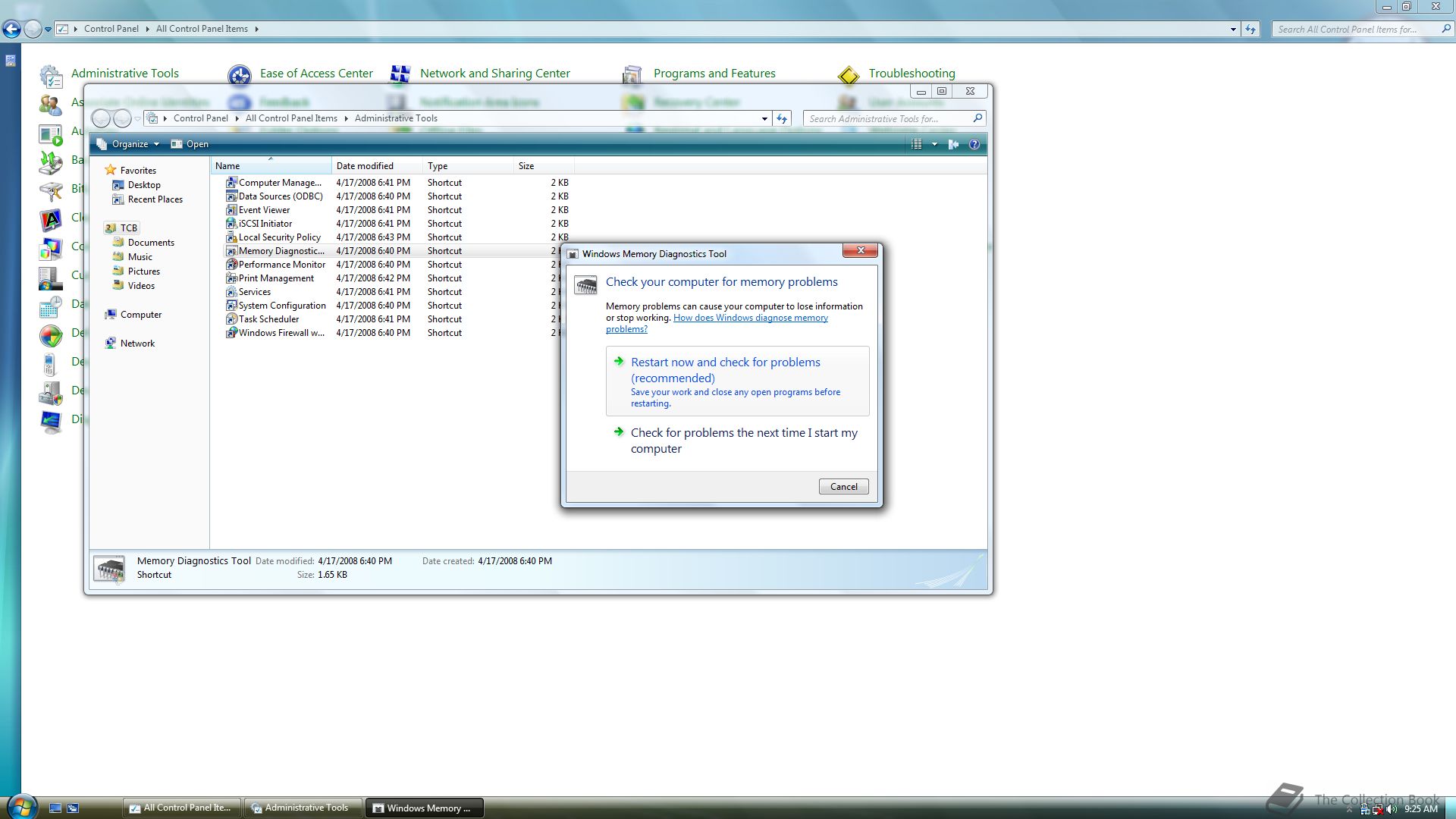Click Data Sources (ODBC) shortcut icon
1456x819 pixels.
pos(231,196)
